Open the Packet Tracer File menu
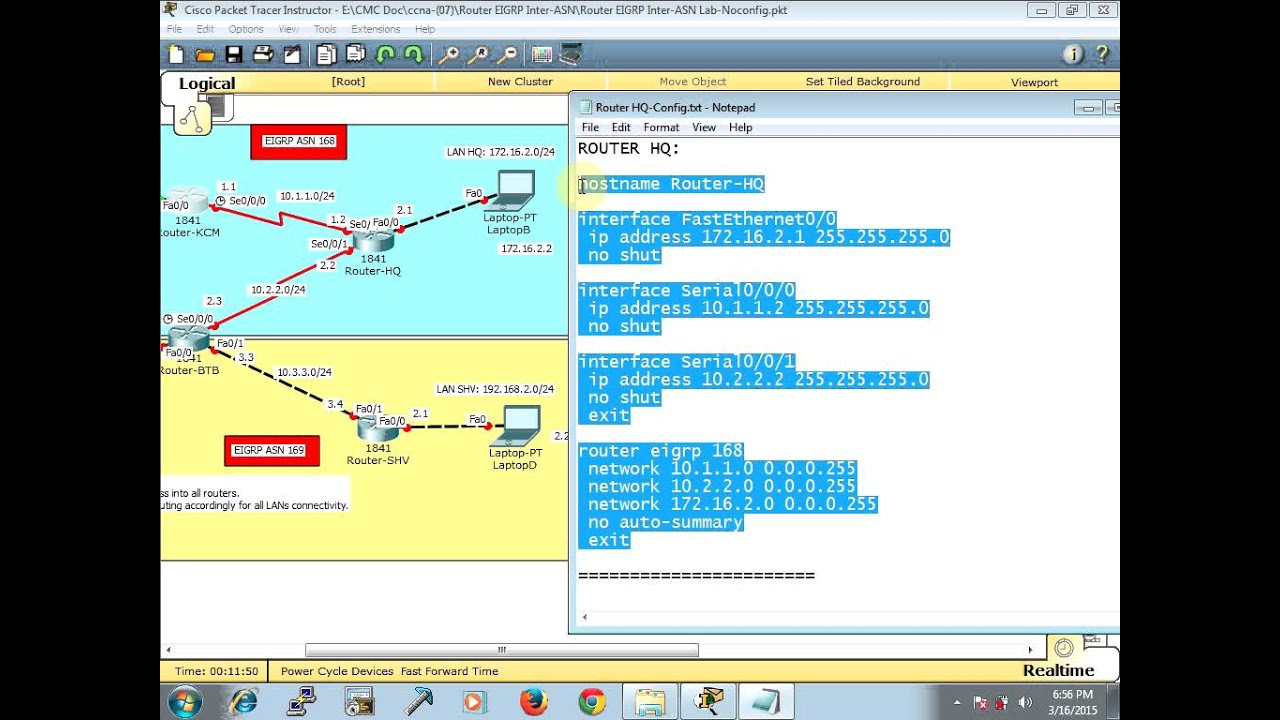This screenshot has width=1280, height=720. (174, 29)
